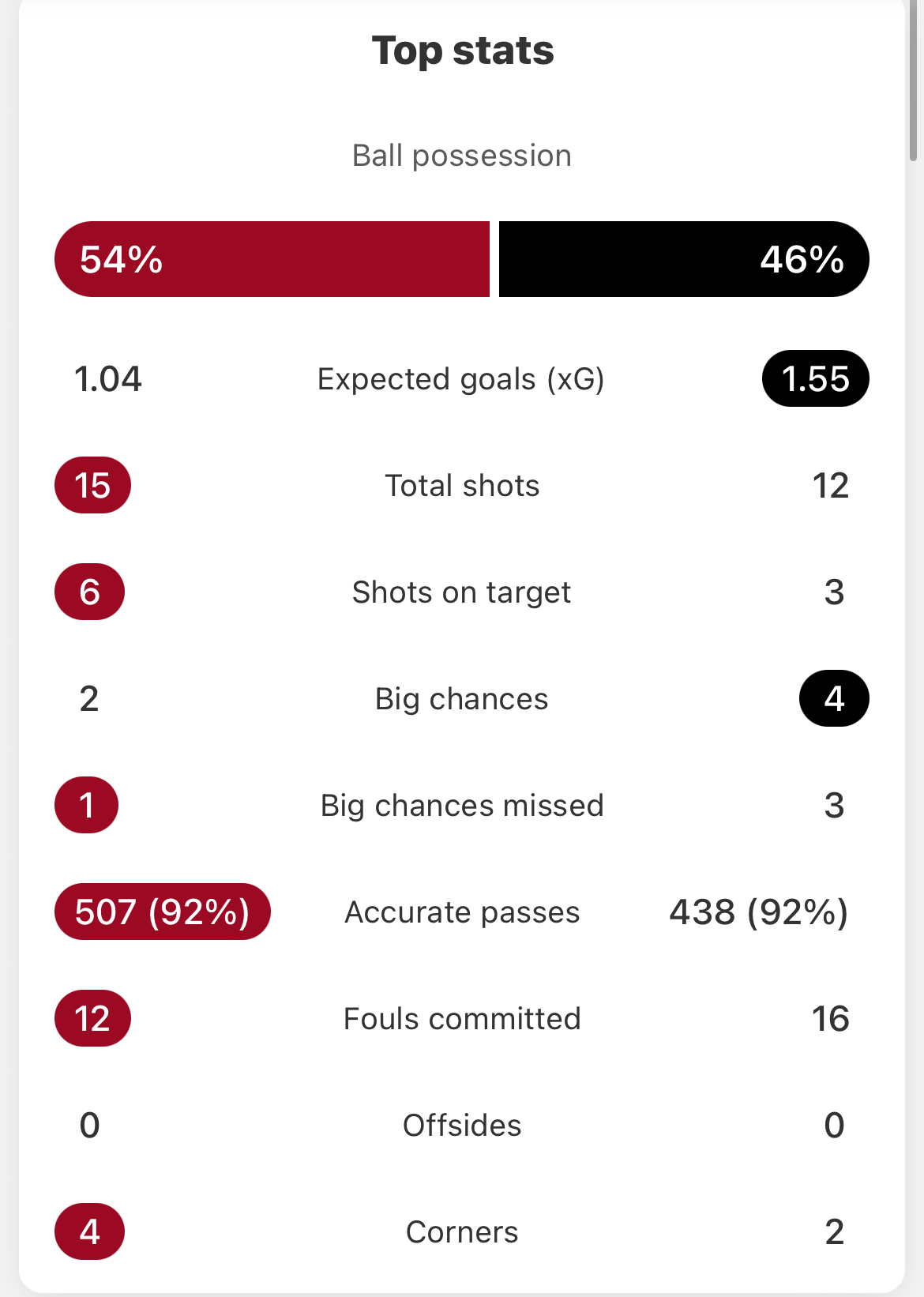Select the highlighted 1.55 xG badge
This screenshot has height=1297, width=924.
[x=816, y=378]
